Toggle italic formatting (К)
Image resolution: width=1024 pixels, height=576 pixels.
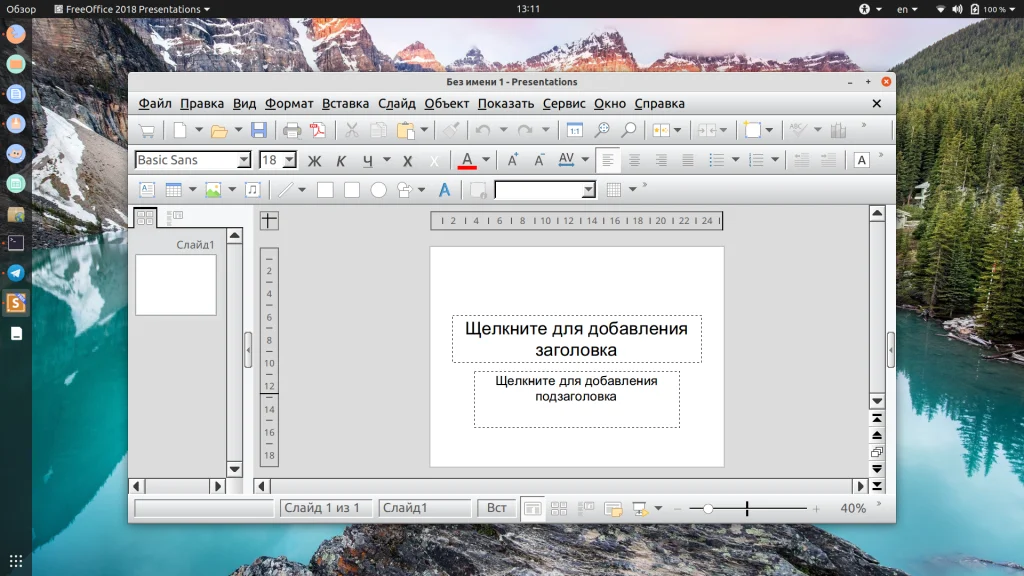[x=341, y=160]
